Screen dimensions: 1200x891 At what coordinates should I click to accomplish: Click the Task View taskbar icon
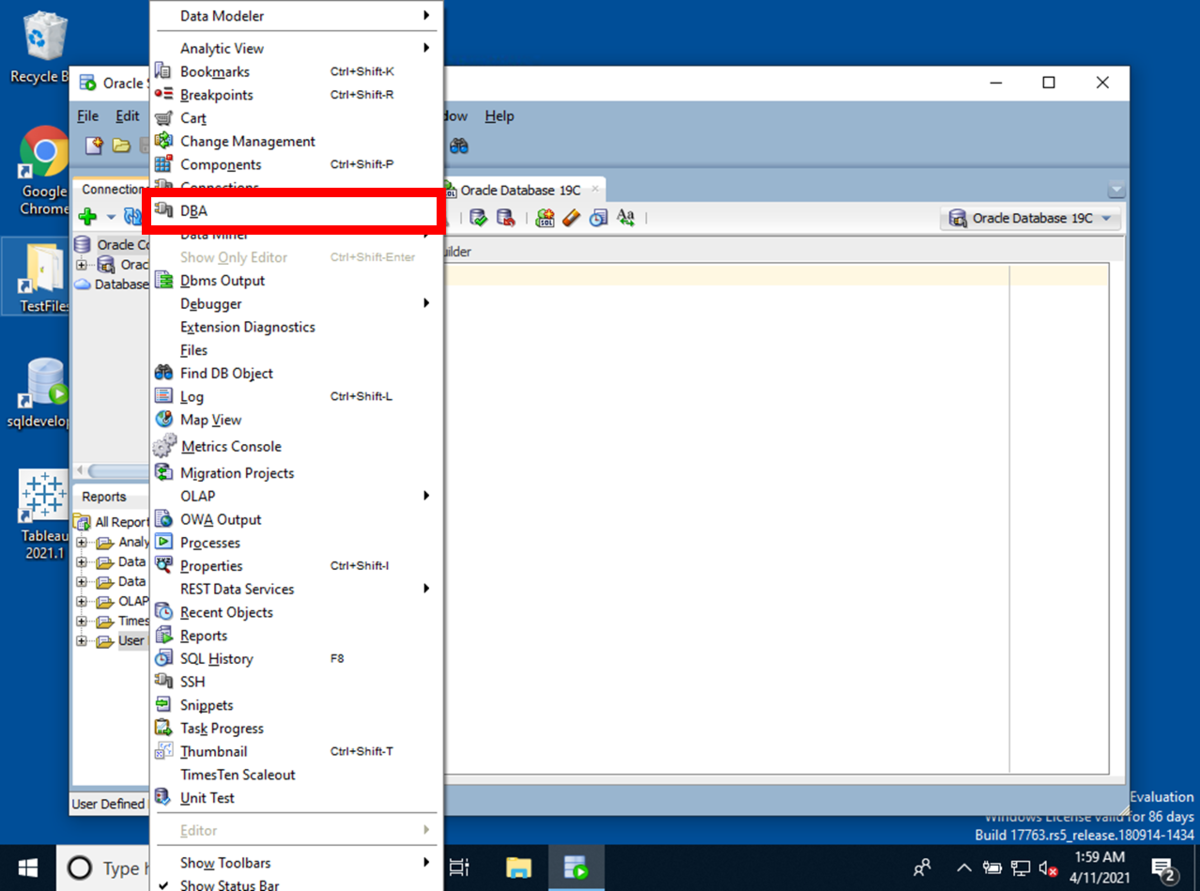click(459, 867)
